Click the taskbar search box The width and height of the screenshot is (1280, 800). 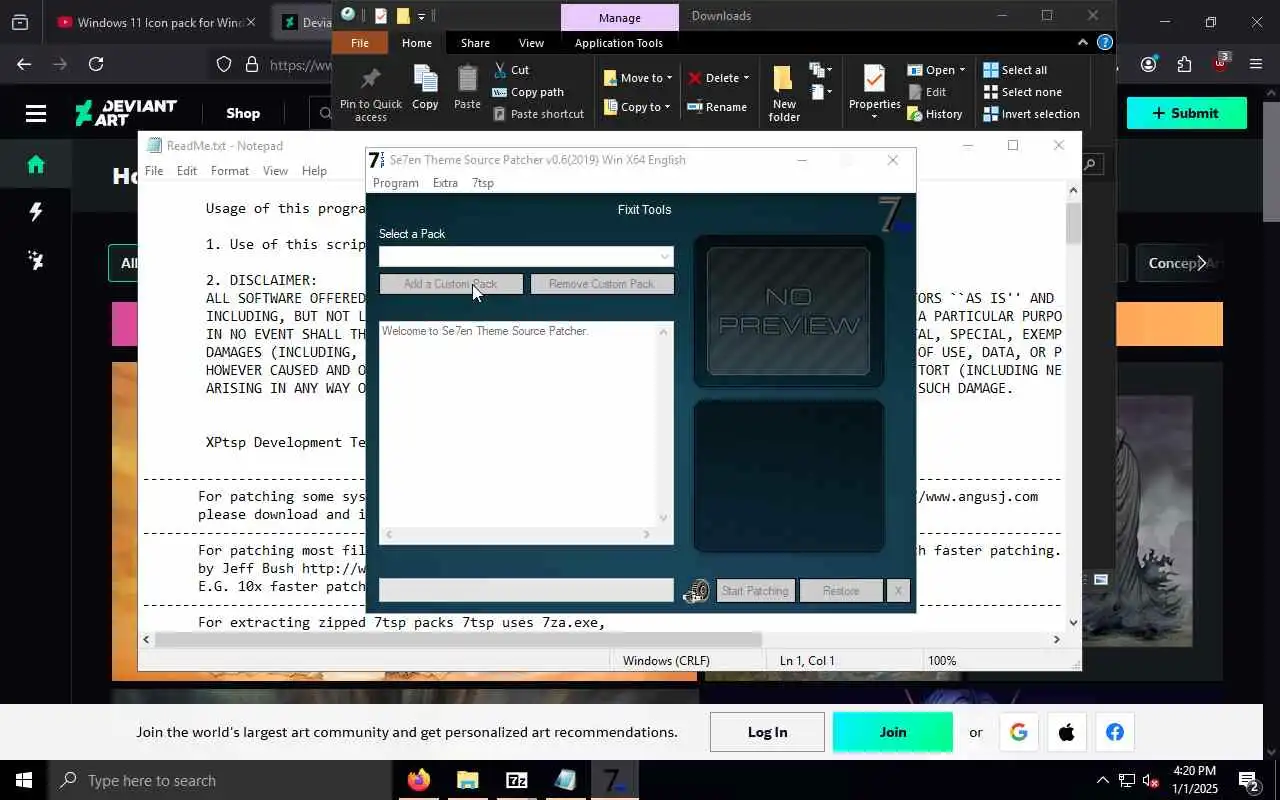220,780
